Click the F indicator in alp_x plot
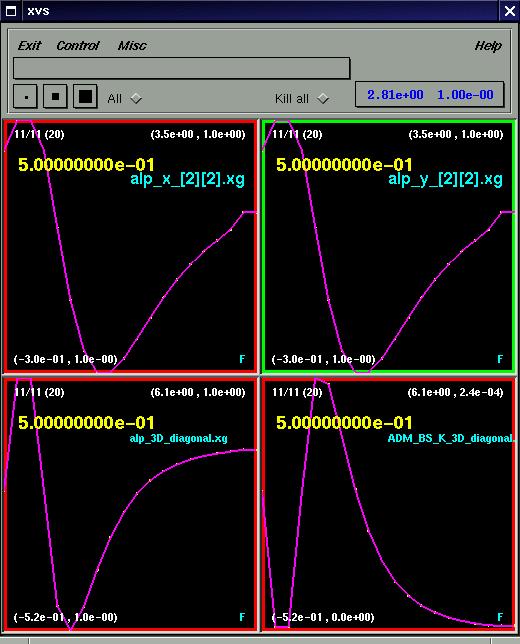This screenshot has height=644, width=520. click(242, 359)
